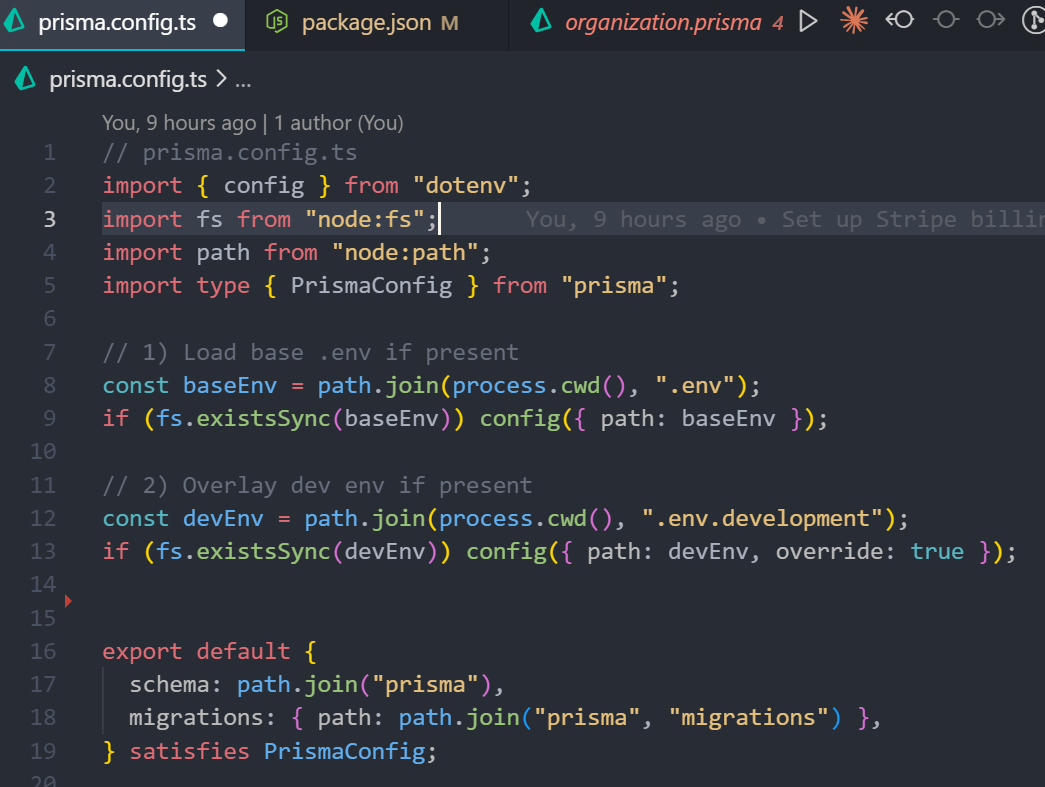Open the git blame author codelens
Viewport: 1045px width, 787px height.
click(x=253, y=123)
